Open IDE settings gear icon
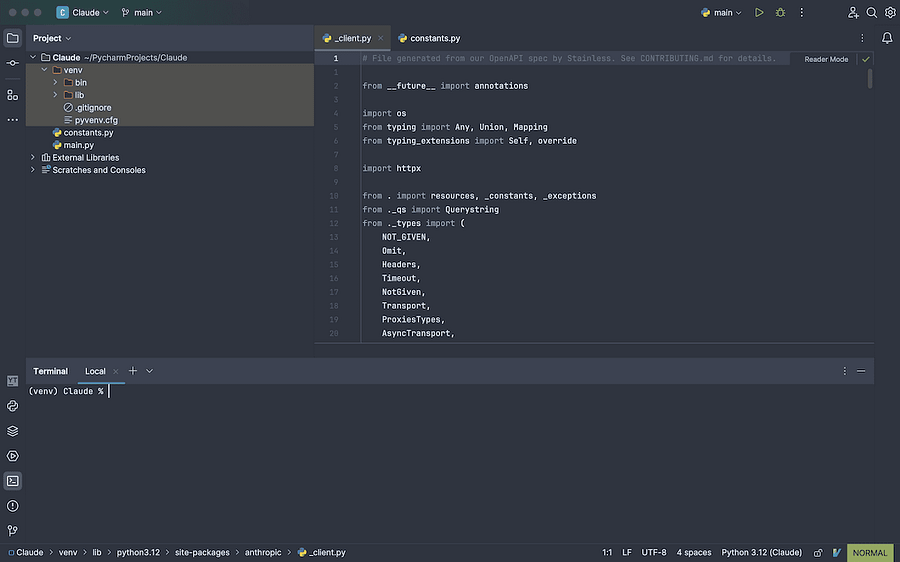This screenshot has height=562, width=900. 890,13
